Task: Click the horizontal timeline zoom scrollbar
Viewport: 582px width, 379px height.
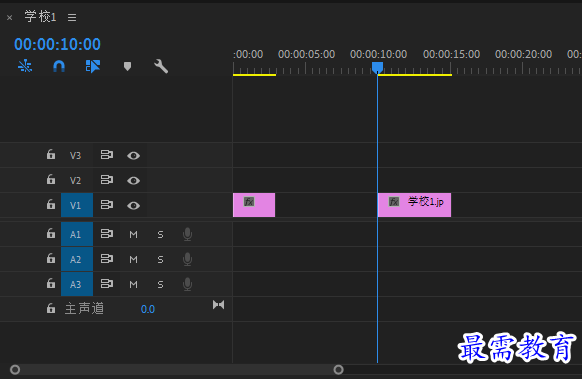Action: [x=177, y=370]
